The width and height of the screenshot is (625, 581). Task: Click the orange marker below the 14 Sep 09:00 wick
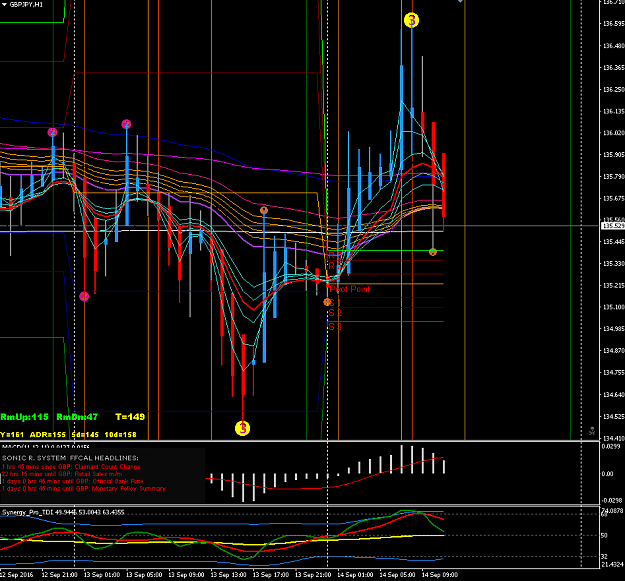(433, 251)
